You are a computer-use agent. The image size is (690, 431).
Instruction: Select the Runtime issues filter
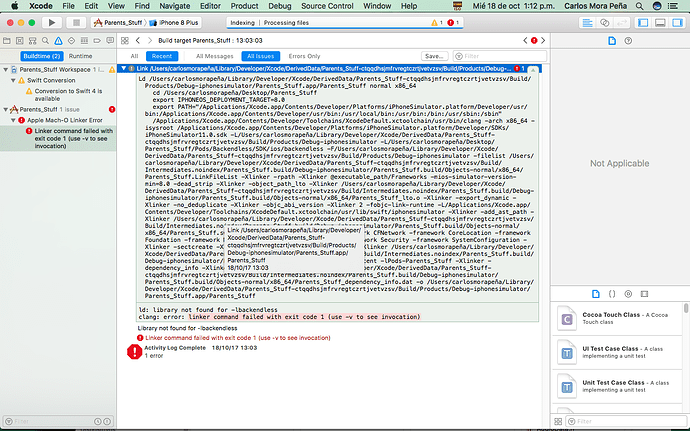pyautogui.click(x=81, y=56)
